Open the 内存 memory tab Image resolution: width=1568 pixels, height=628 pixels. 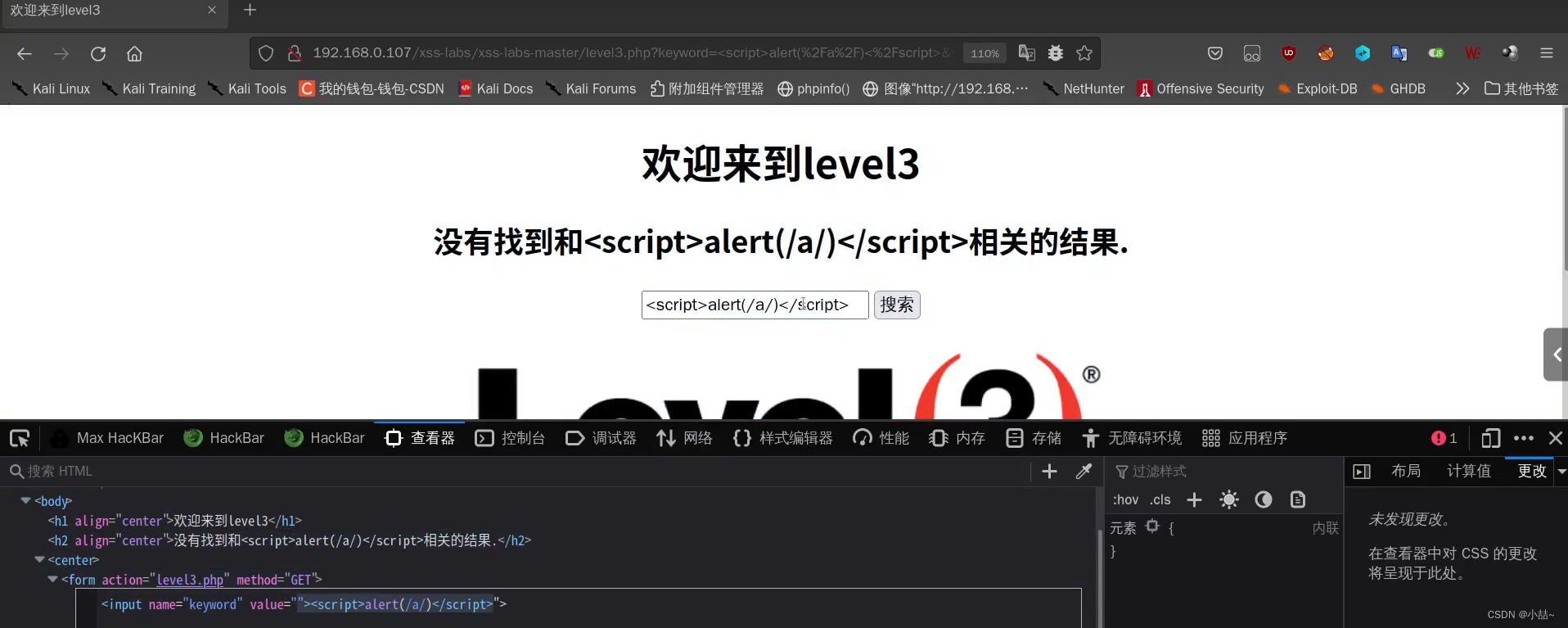pos(957,438)
